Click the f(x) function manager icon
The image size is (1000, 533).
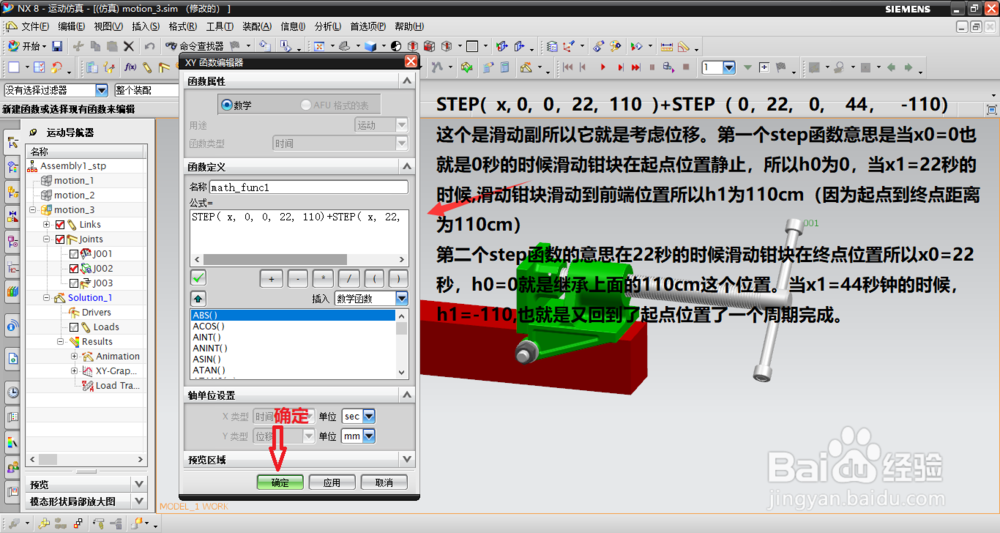pyautogui.click(x=131, y=67)
